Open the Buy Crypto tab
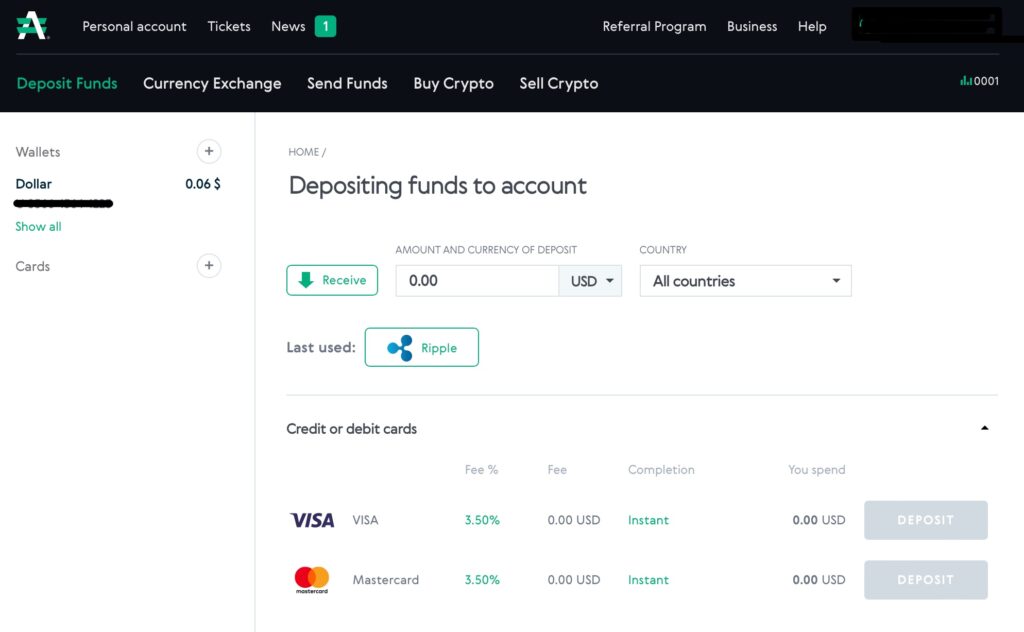The image size is (1024, 632). click(x=453, y=83)
